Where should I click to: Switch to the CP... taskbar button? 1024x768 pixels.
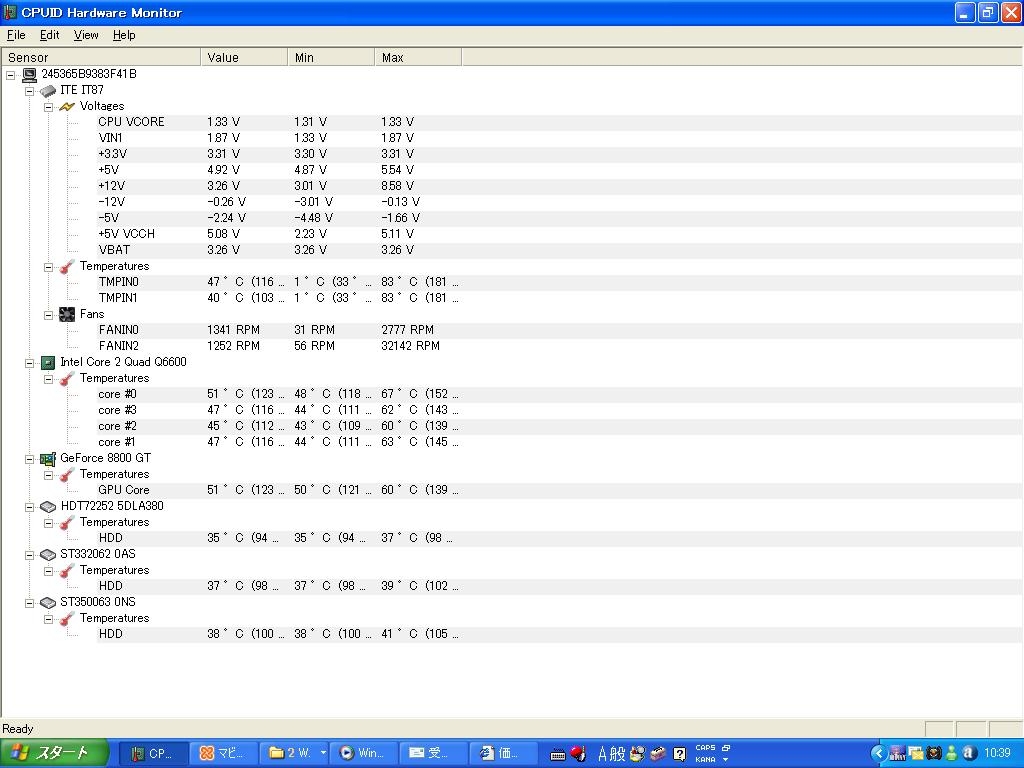[x=154, y=754]
